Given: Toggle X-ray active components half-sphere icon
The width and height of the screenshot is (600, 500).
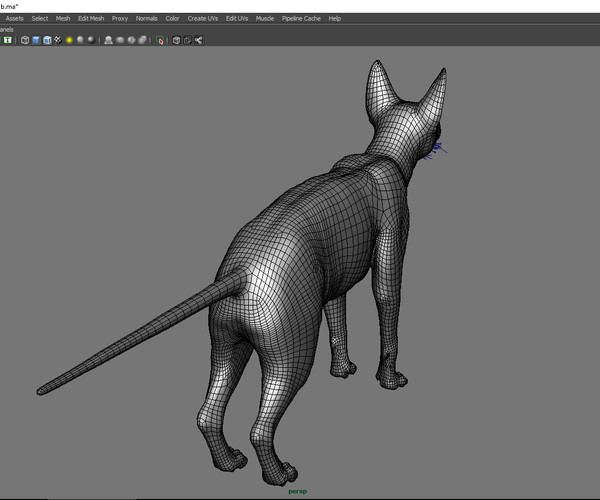Looking at the screenshot, I should [131, 40].
